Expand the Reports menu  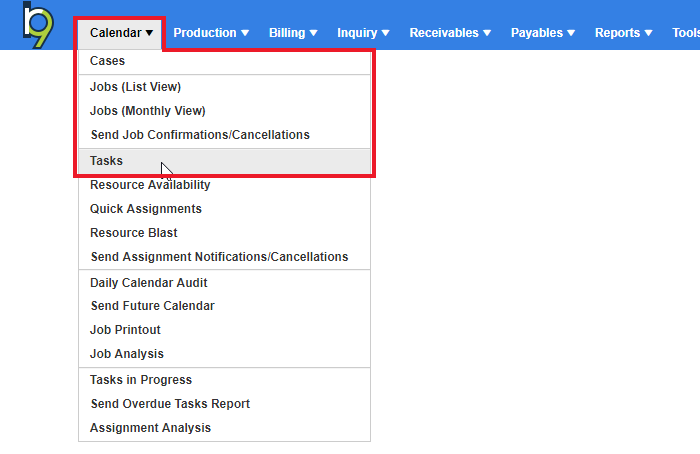(624, 33)
